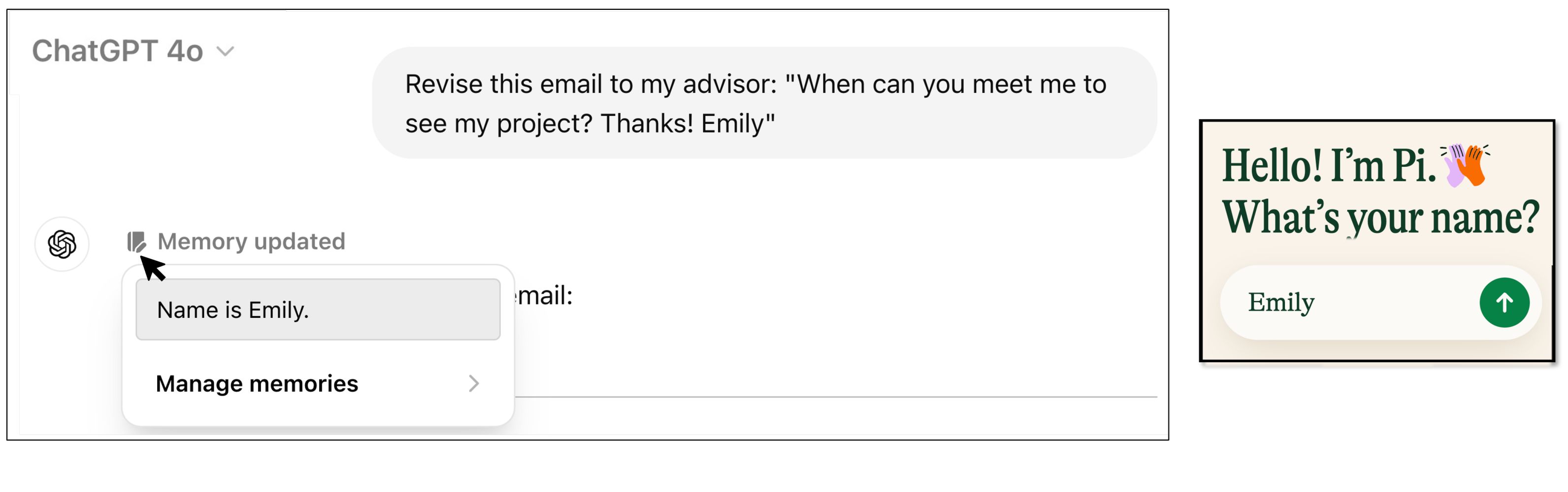
Task: Click the ChatGPT logo avatar
Action: tap(62, 245)
